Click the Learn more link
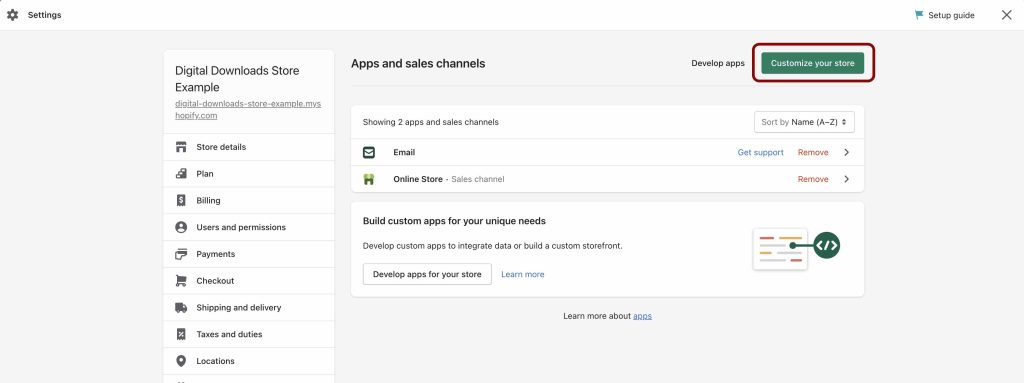Screen dimensions: 1024x383 click(522, 275)
